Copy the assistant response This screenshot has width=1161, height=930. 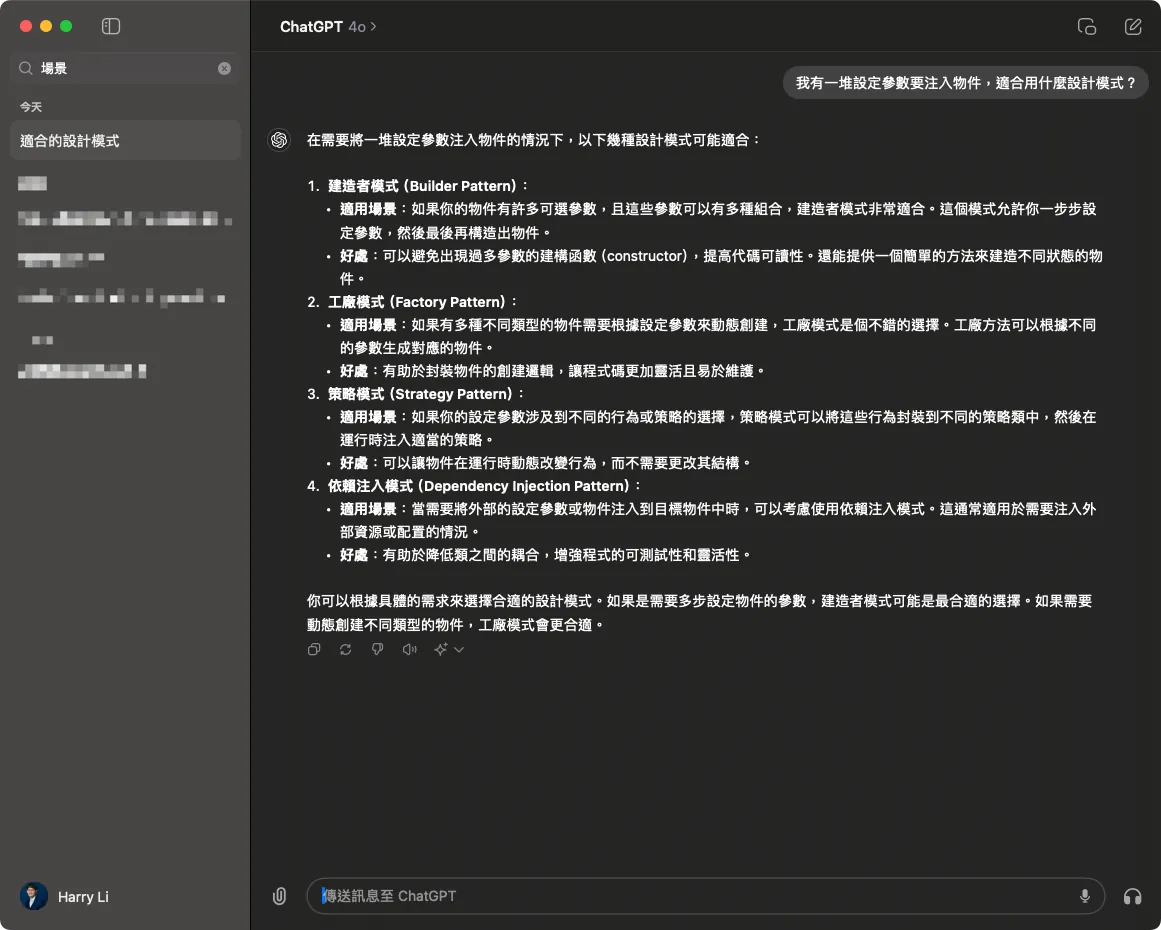click(x=314, y=650)
